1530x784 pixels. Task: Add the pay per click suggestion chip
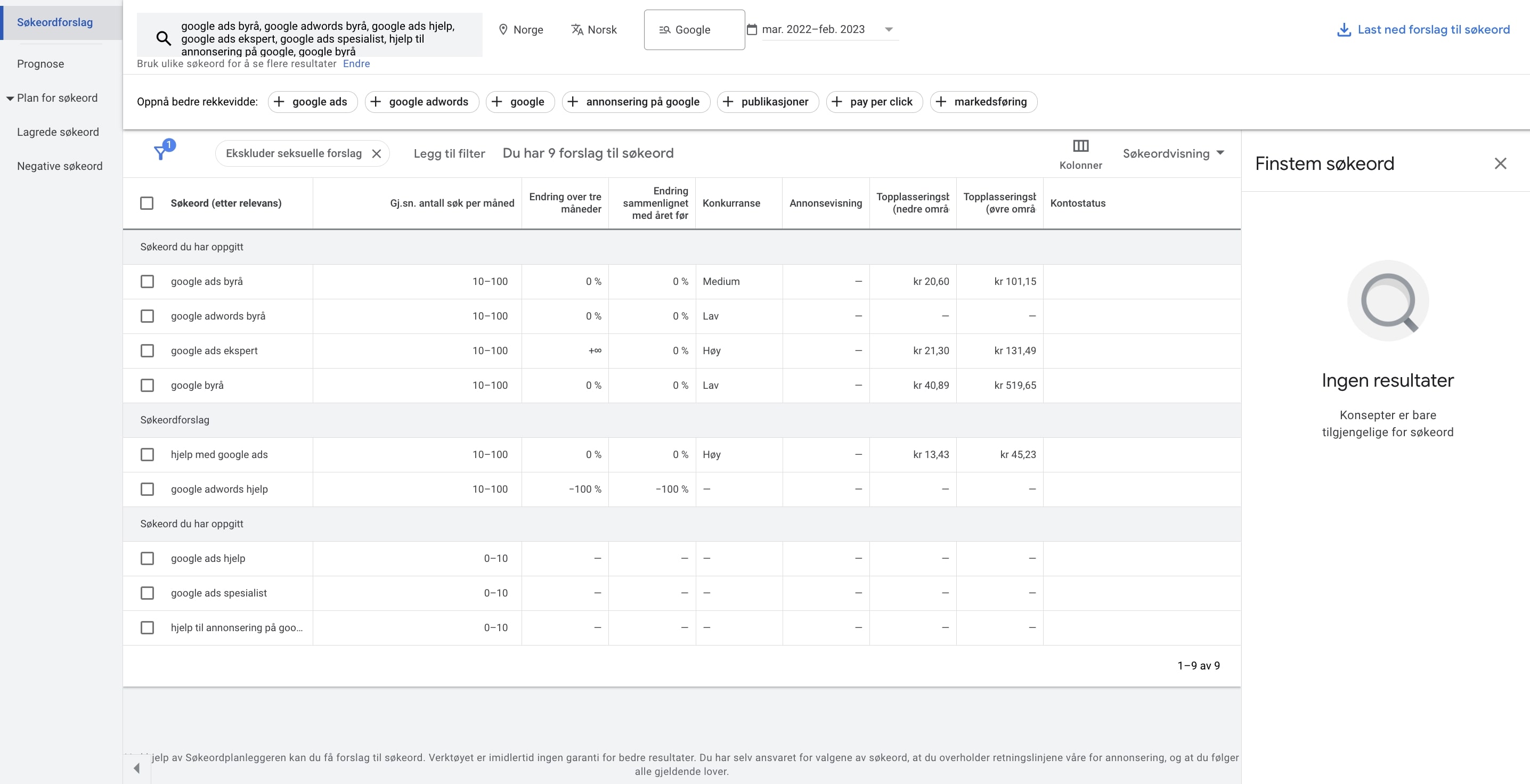(874, 102)
